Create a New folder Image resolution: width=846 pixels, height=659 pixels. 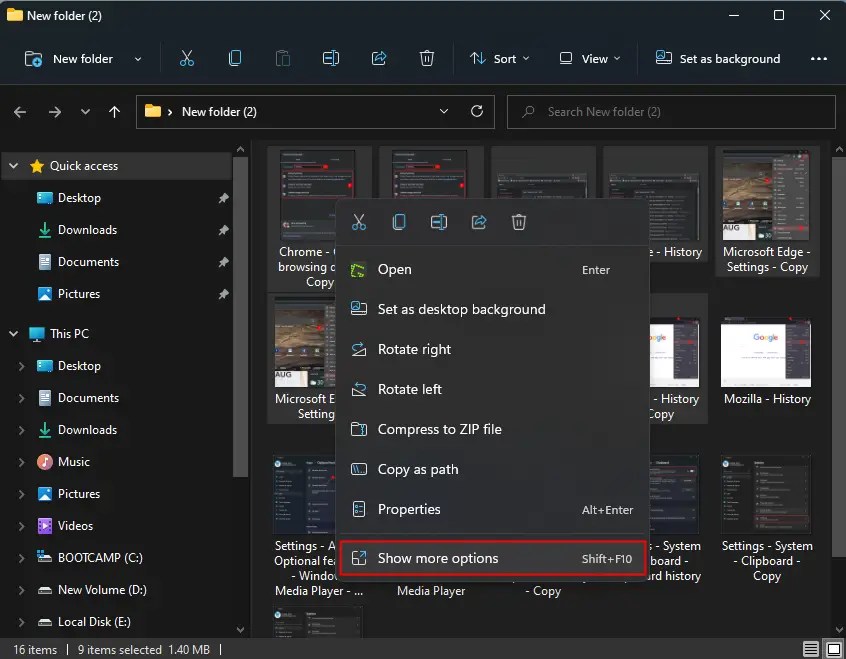[72, 58]
